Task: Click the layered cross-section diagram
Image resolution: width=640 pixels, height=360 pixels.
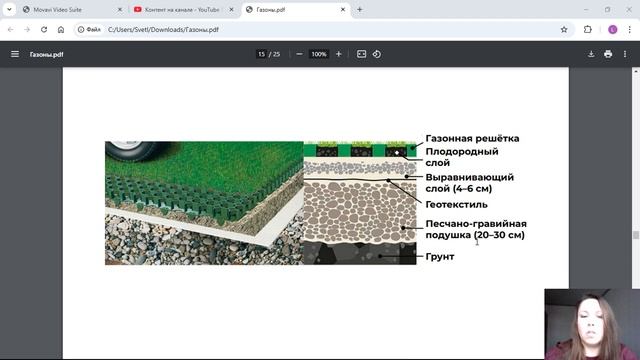Action: 360,203
